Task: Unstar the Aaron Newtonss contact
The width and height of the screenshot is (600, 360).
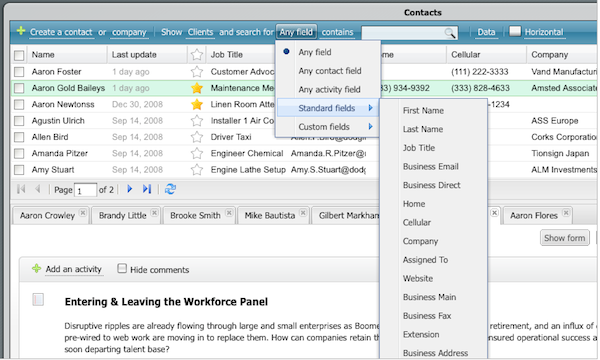Action: click(x=197, y=104)
